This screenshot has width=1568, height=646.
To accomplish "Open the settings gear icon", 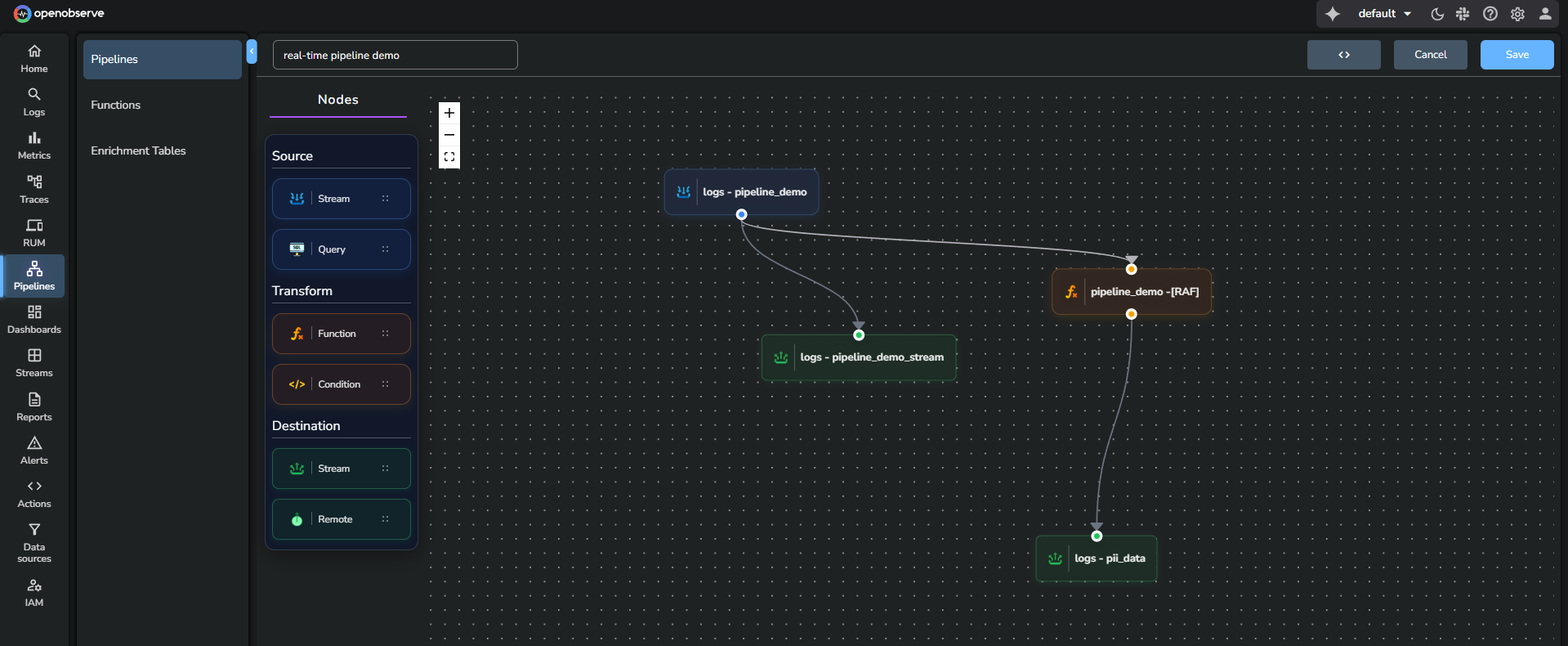I will click(x=1517, y=14).
